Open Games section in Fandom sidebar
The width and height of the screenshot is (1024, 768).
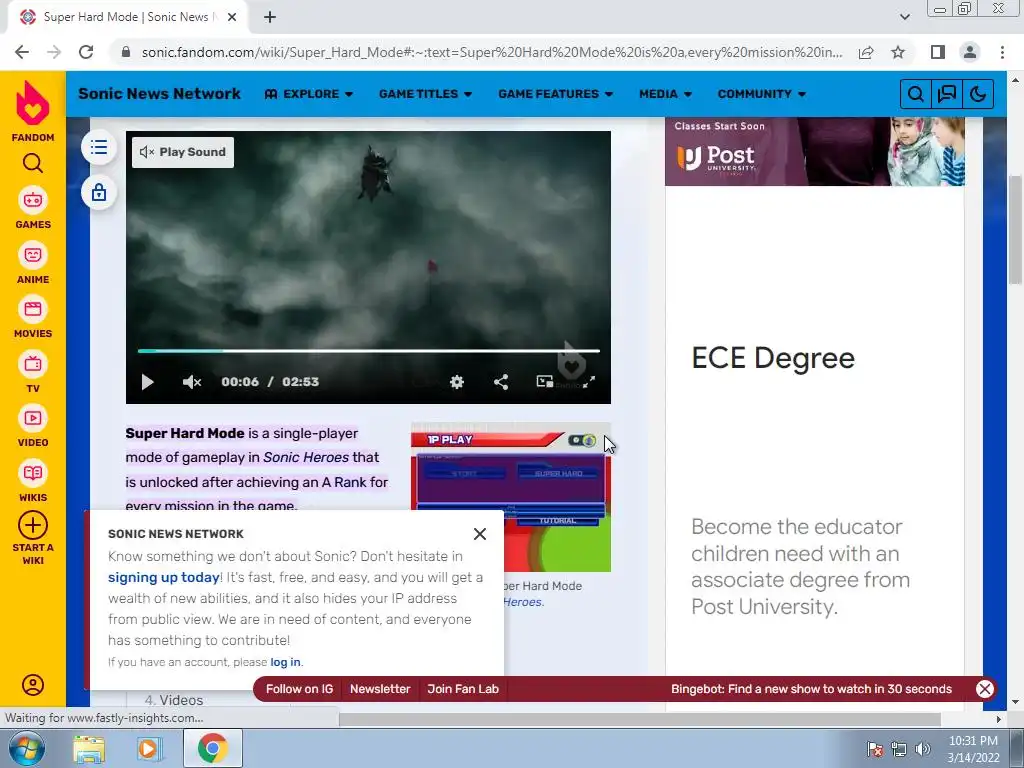point(33,209)
